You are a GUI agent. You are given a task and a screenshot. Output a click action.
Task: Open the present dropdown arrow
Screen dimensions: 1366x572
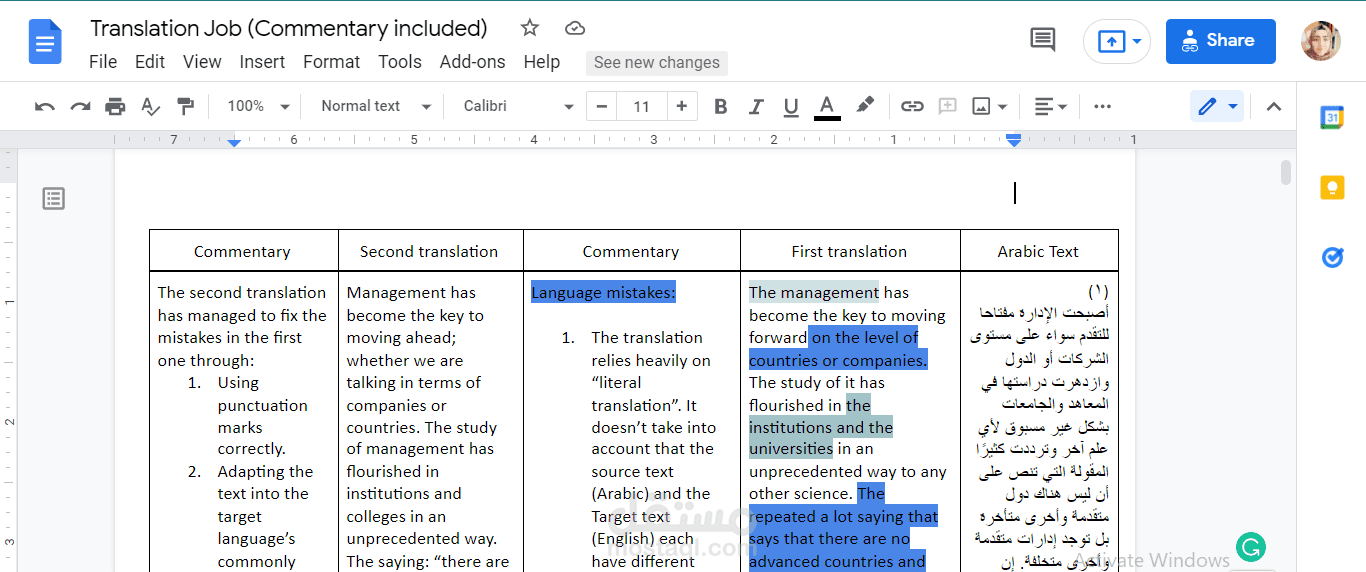click(1138, 41)
